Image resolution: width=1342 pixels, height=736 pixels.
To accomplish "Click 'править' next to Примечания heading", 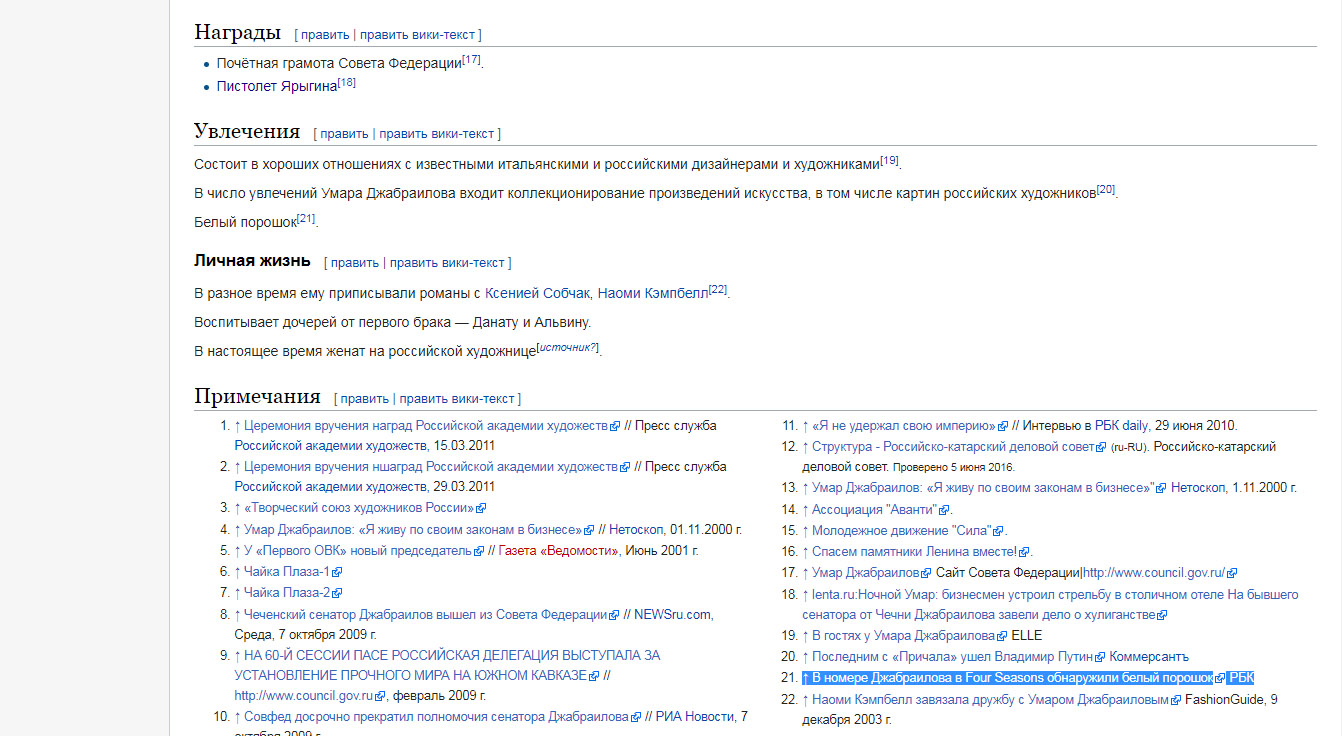I will (365, 398).
